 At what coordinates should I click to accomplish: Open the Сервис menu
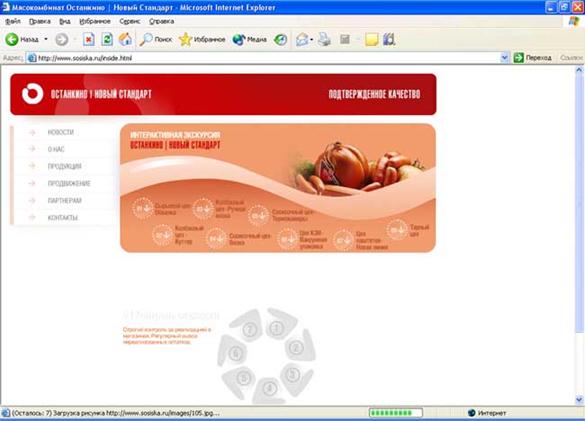click(x=129, y=21)
